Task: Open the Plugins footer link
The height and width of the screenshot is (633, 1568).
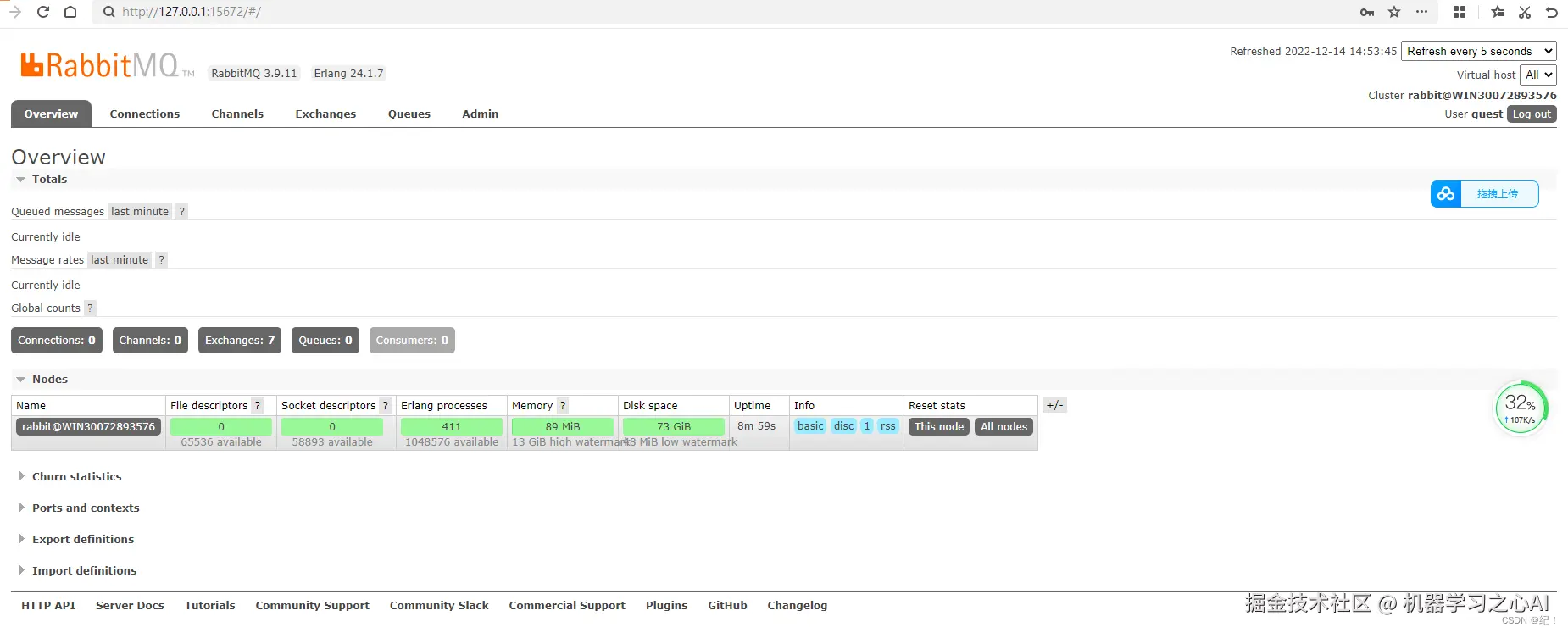Action: coord(667,606)
